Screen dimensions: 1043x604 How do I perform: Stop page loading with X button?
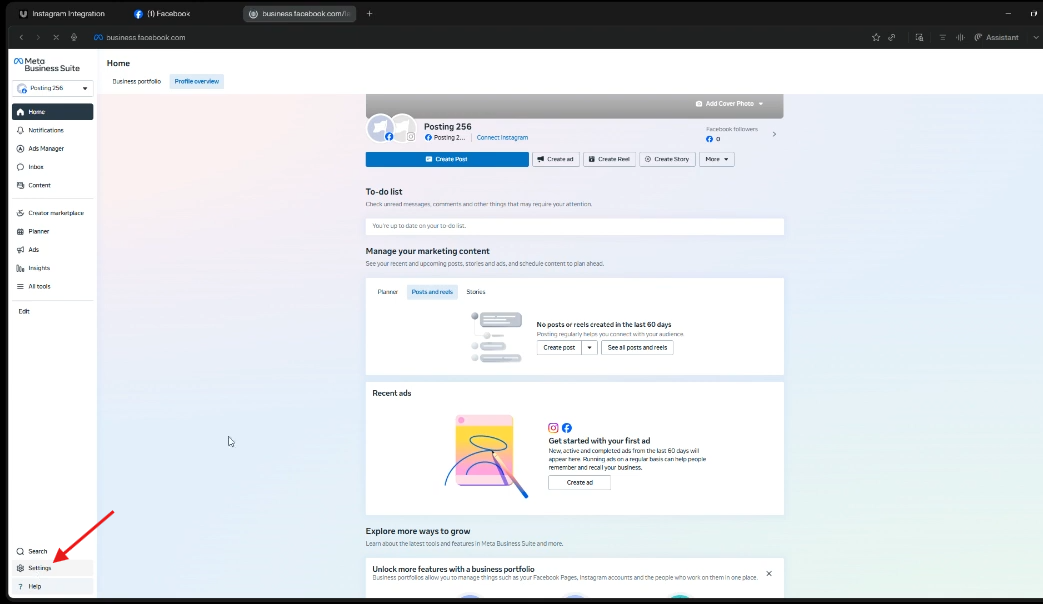tap(56, 37)
